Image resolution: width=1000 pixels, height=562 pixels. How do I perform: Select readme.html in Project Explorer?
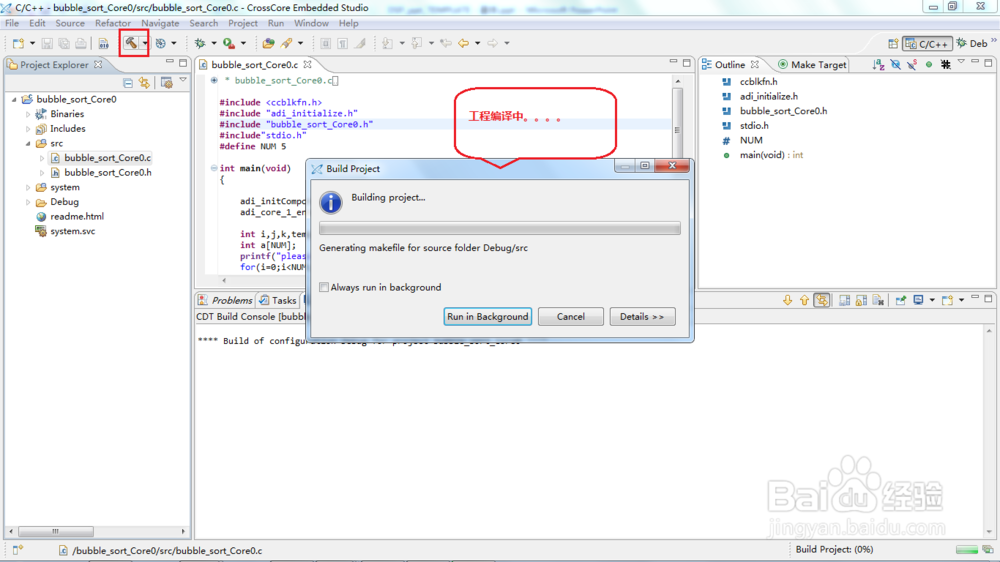70,216
